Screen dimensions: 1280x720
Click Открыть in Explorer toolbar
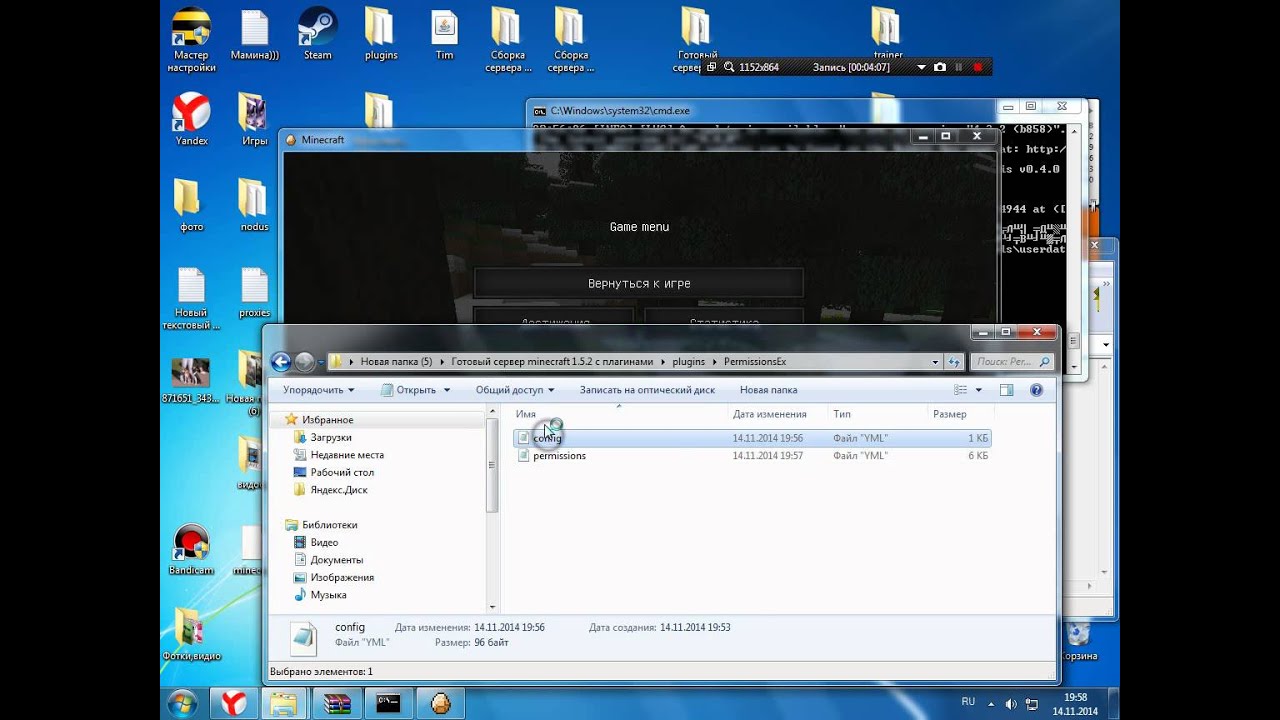pos(408,390)
